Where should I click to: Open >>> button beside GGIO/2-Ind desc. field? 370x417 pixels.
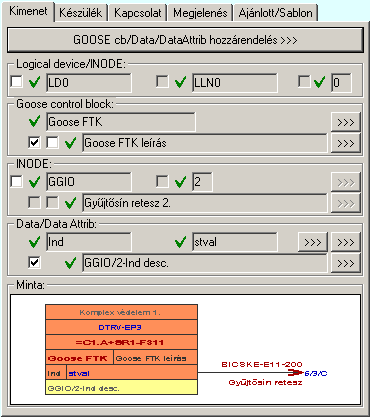pos(346,263)
